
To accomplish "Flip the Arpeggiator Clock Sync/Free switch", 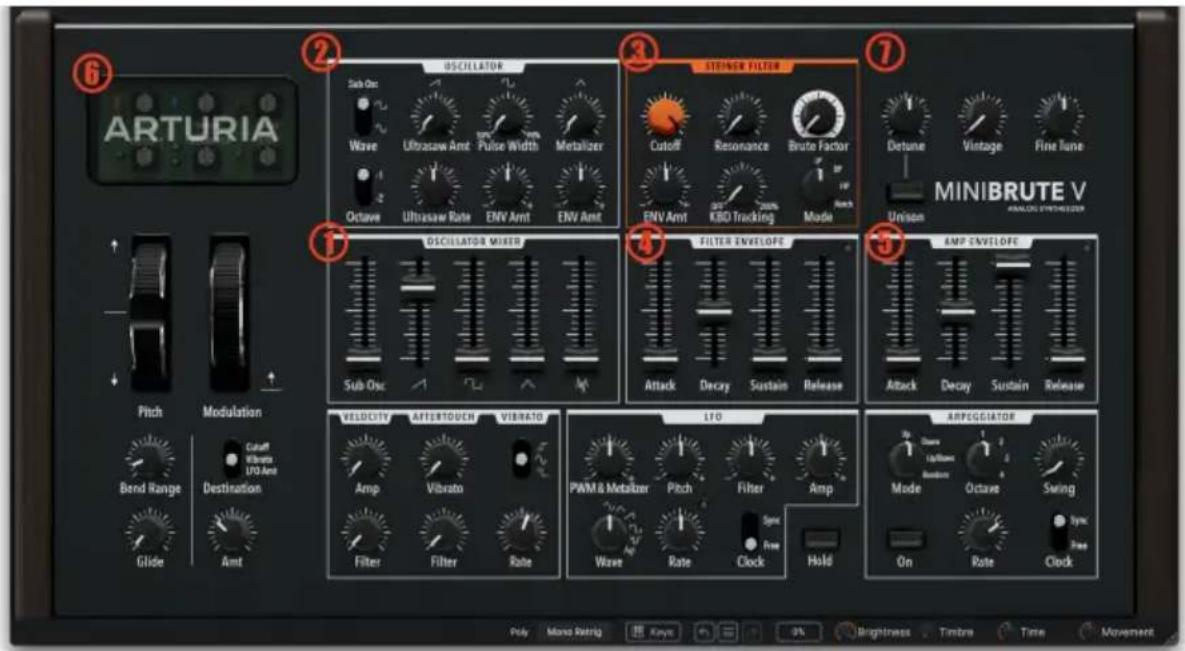I will click(x=1060, y=532).
